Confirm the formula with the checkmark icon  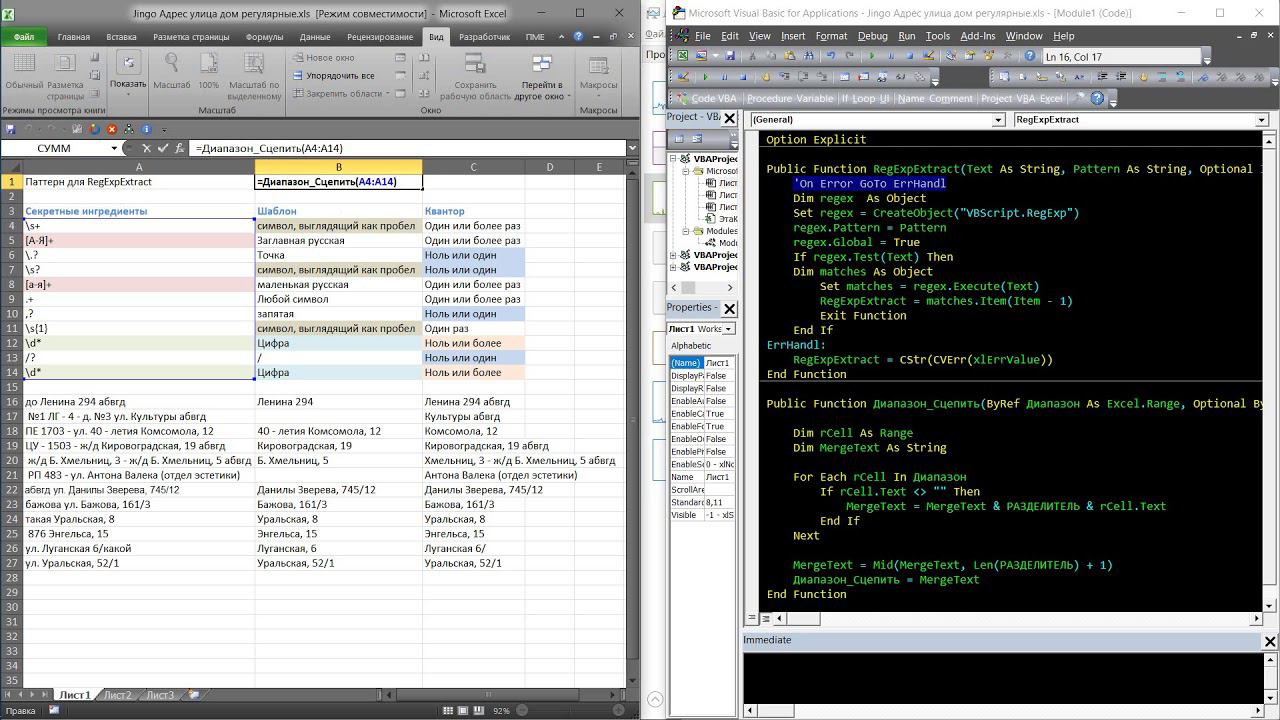[163, 148]
